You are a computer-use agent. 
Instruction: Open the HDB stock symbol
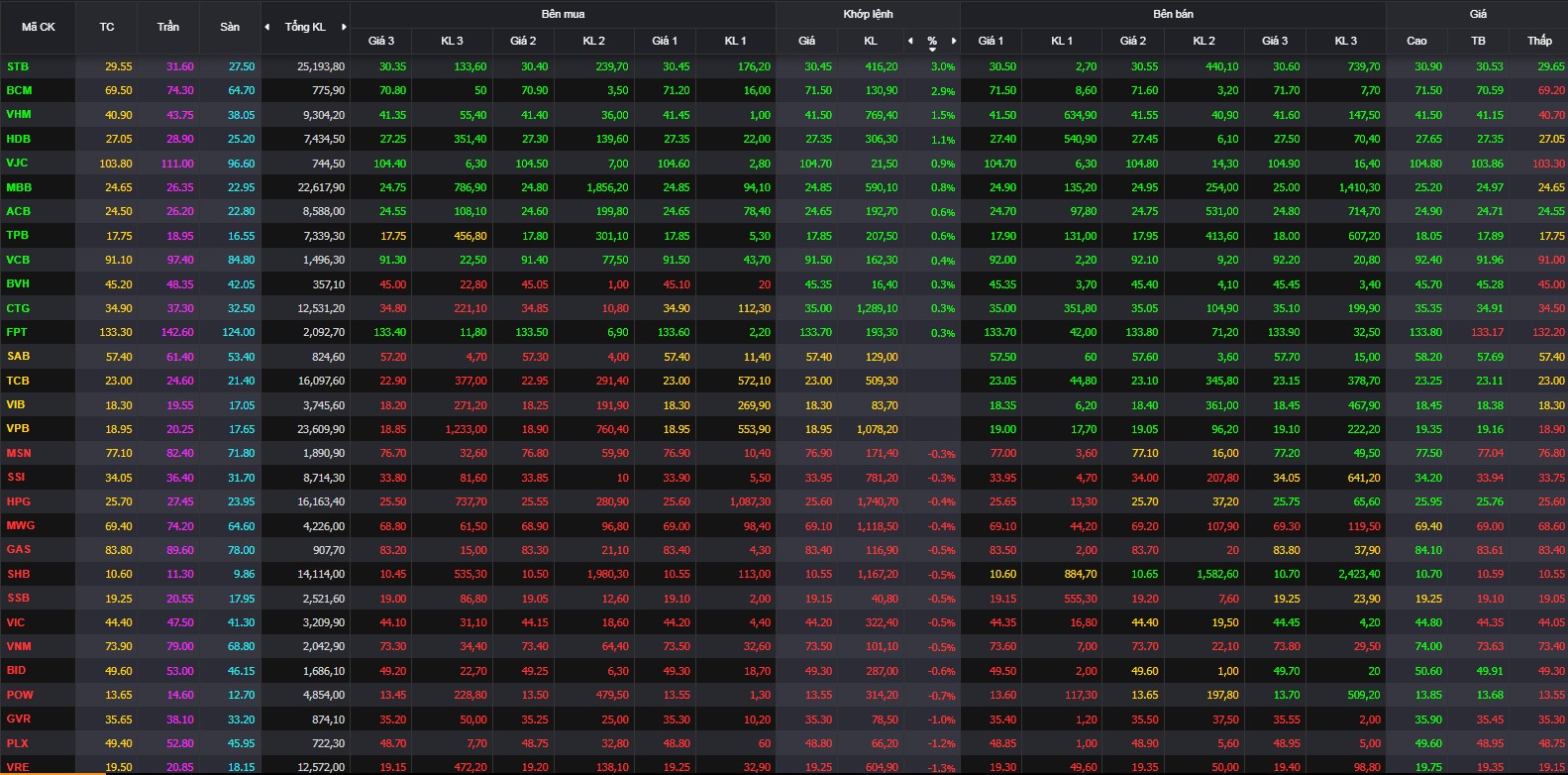click(x=19, y=139)
